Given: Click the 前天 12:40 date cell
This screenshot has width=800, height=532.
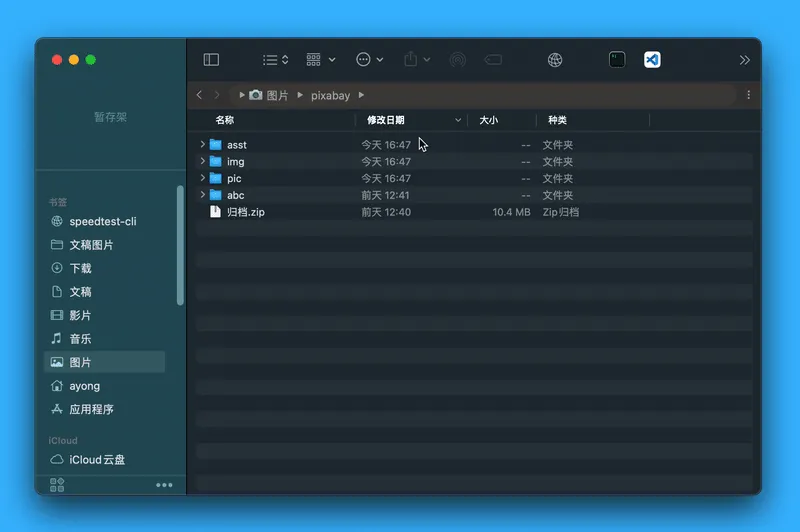Looking at the screenshot, I should point(386,212).
